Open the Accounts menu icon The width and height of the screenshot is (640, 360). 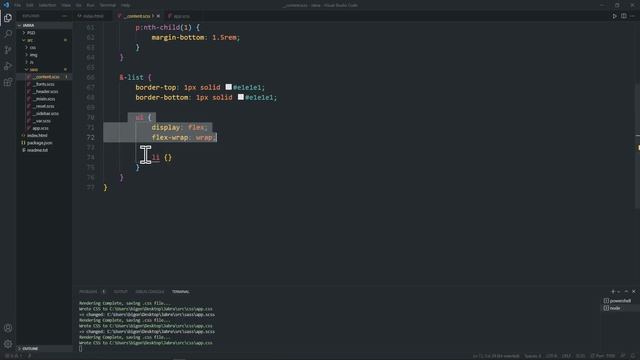pos(8,328)
